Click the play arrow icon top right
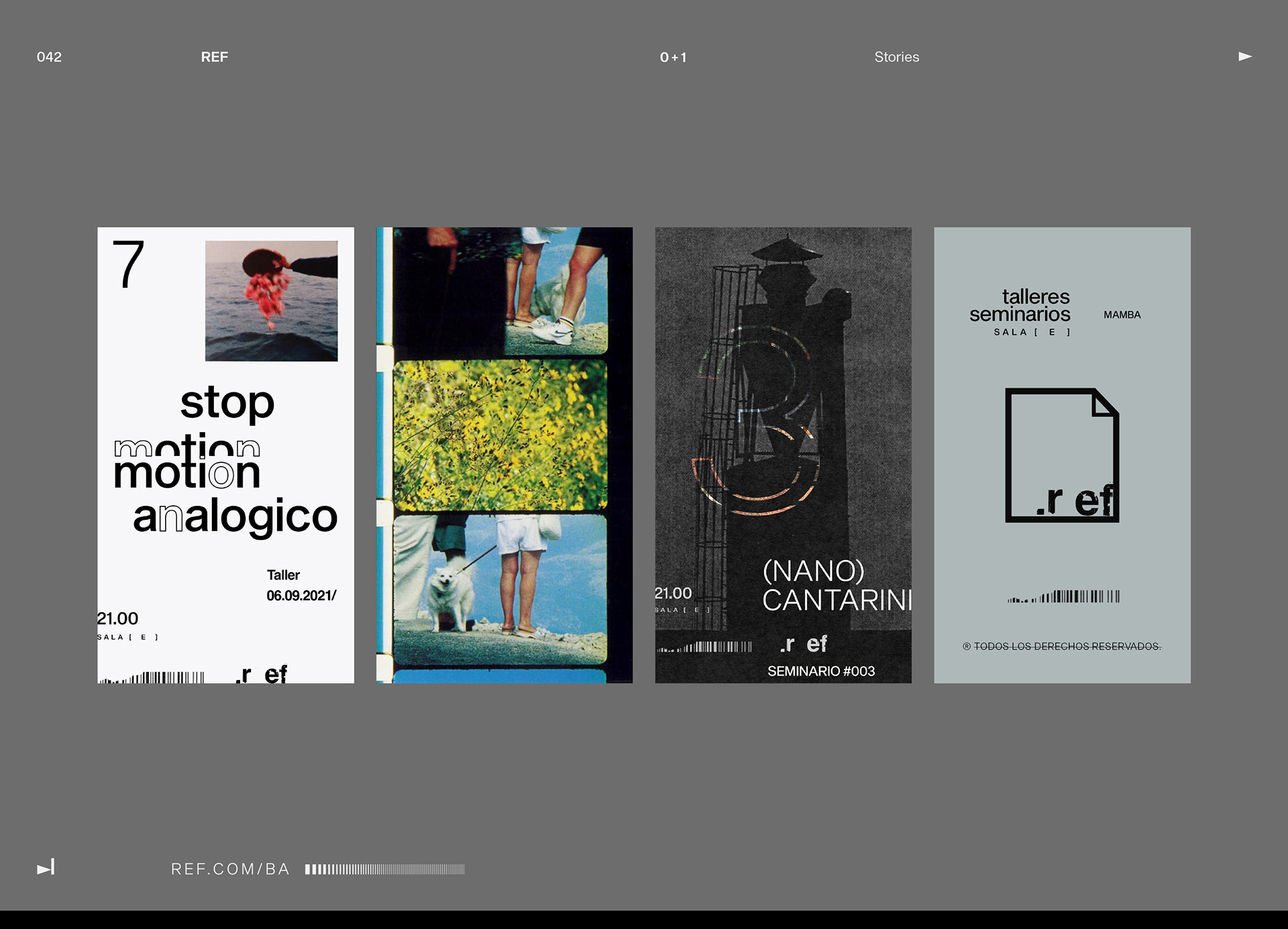 pos(1245,57)
